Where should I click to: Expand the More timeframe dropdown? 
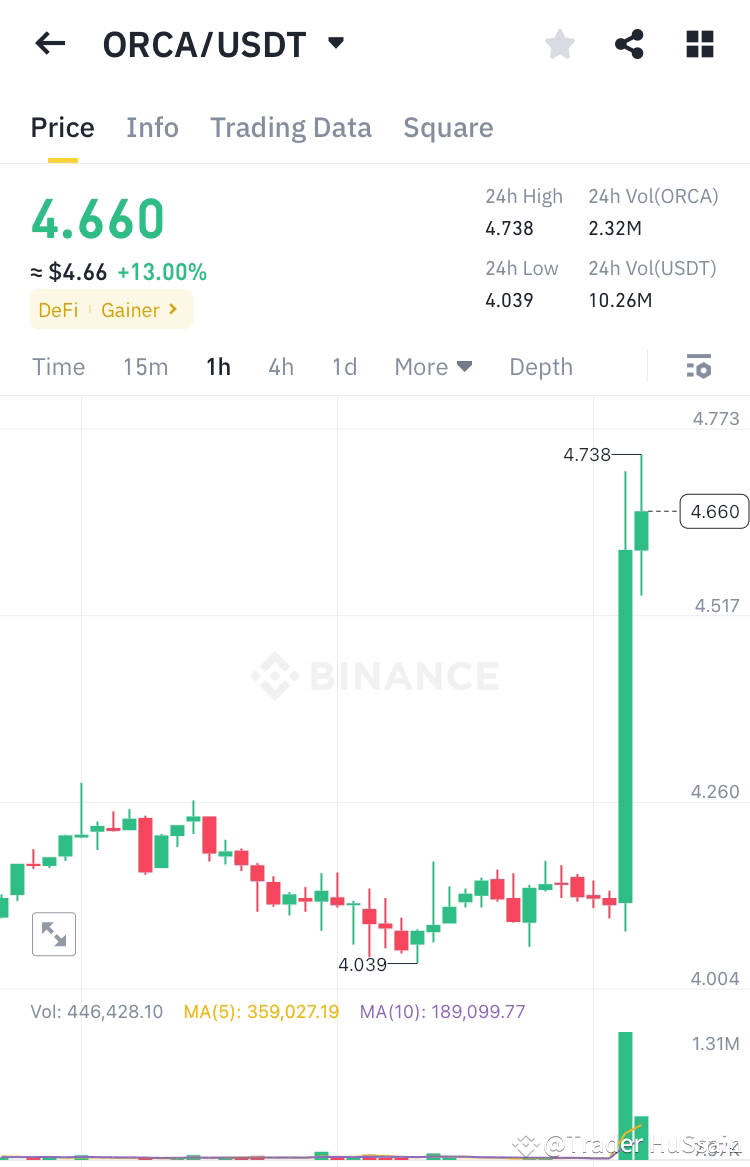click(x=432, y=366)
